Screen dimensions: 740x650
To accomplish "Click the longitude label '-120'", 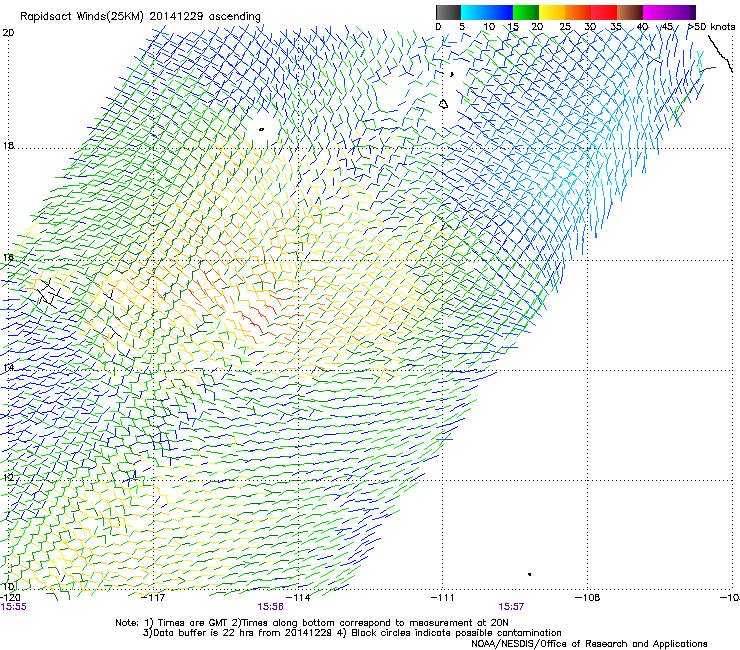I will pos(10,598).
